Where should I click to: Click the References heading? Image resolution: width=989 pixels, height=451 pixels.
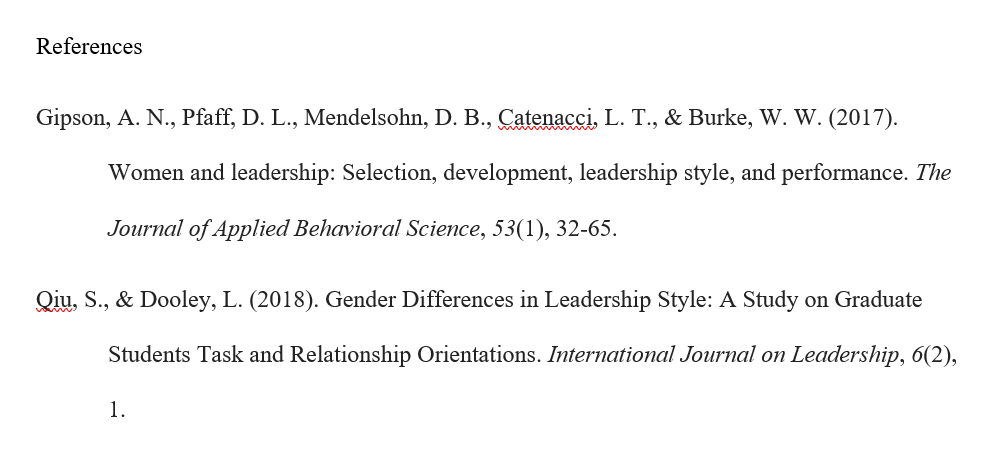pyautogui.click(x=89, y=47)
